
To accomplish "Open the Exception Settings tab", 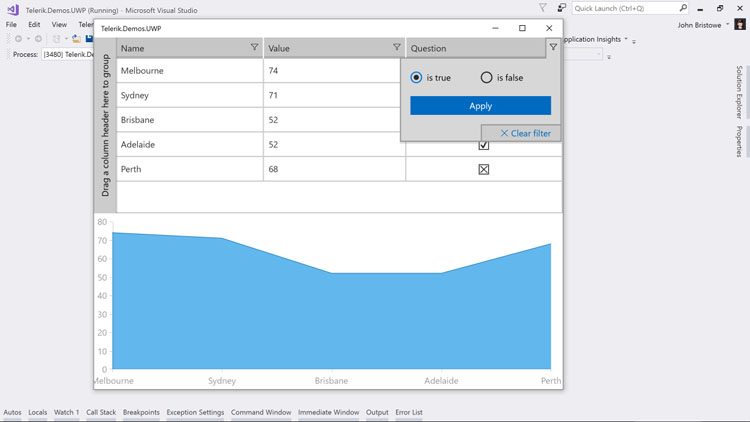I will 195,412.
